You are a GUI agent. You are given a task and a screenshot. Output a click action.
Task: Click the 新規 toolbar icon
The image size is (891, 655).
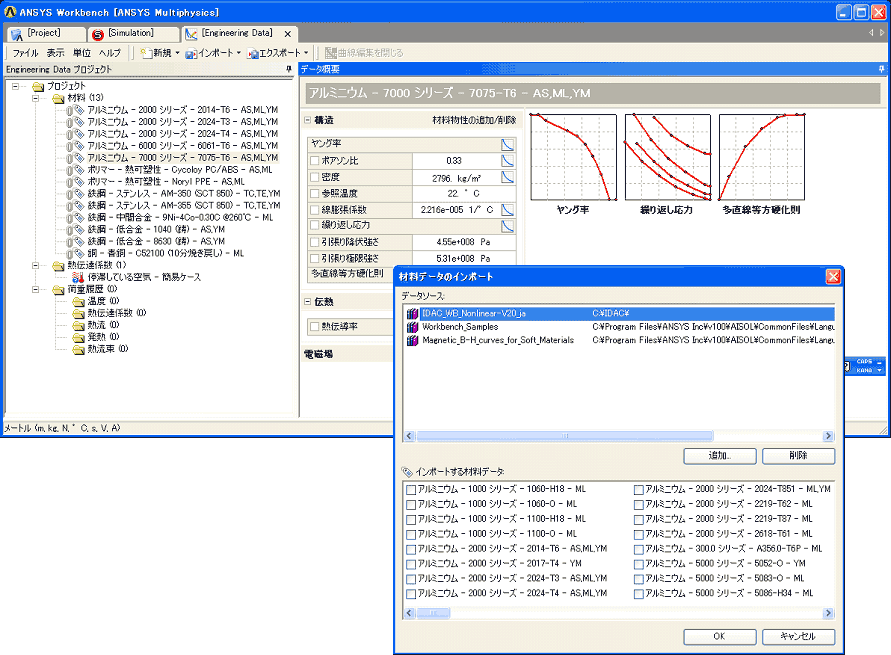tap(147, 53)
